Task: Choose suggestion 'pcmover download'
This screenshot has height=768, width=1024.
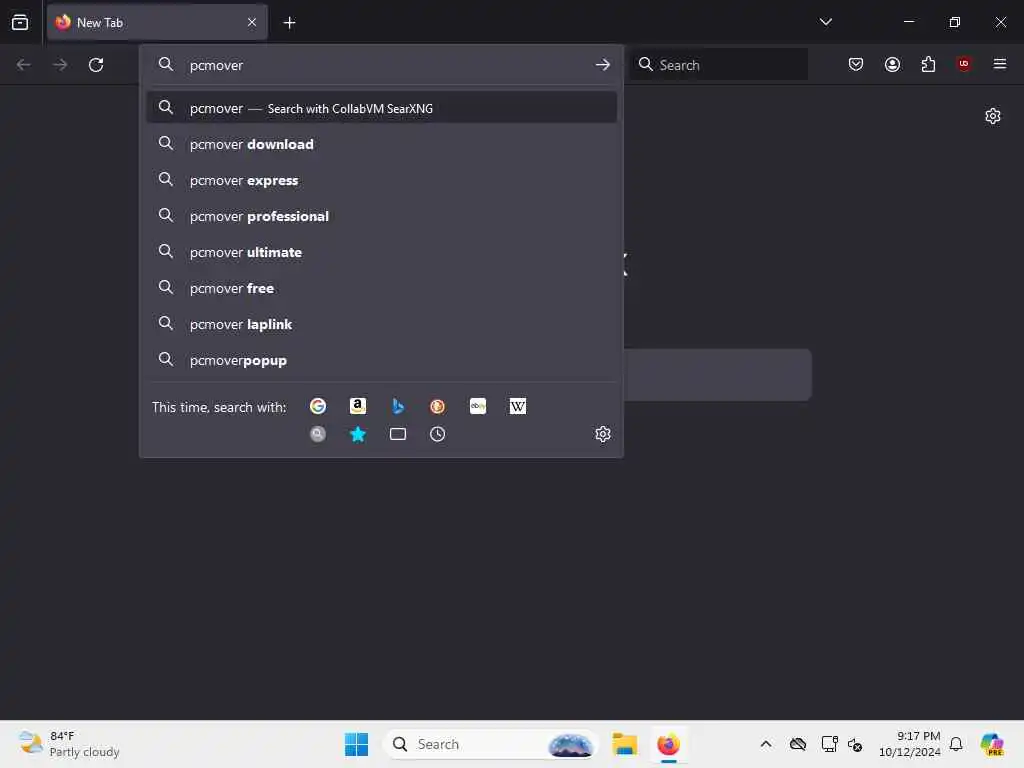Action: [381, 144]
